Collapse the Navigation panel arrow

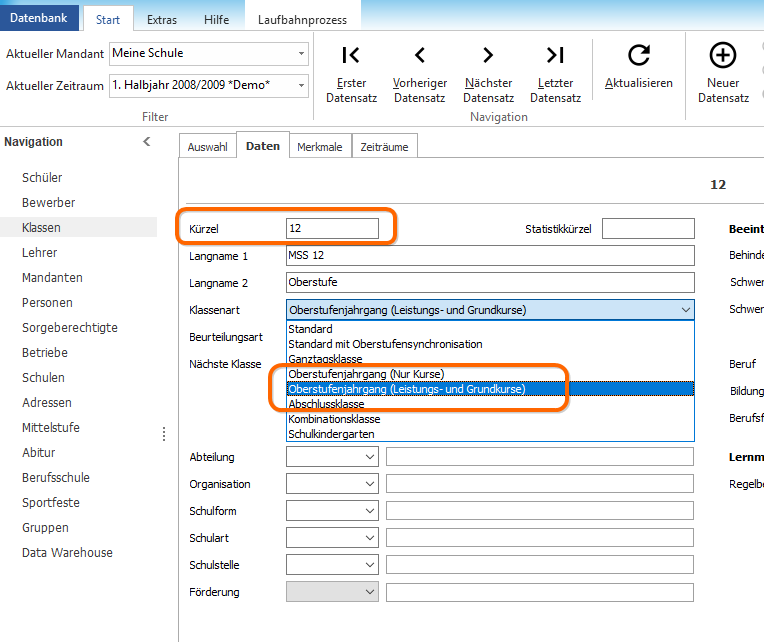point(147,142)
